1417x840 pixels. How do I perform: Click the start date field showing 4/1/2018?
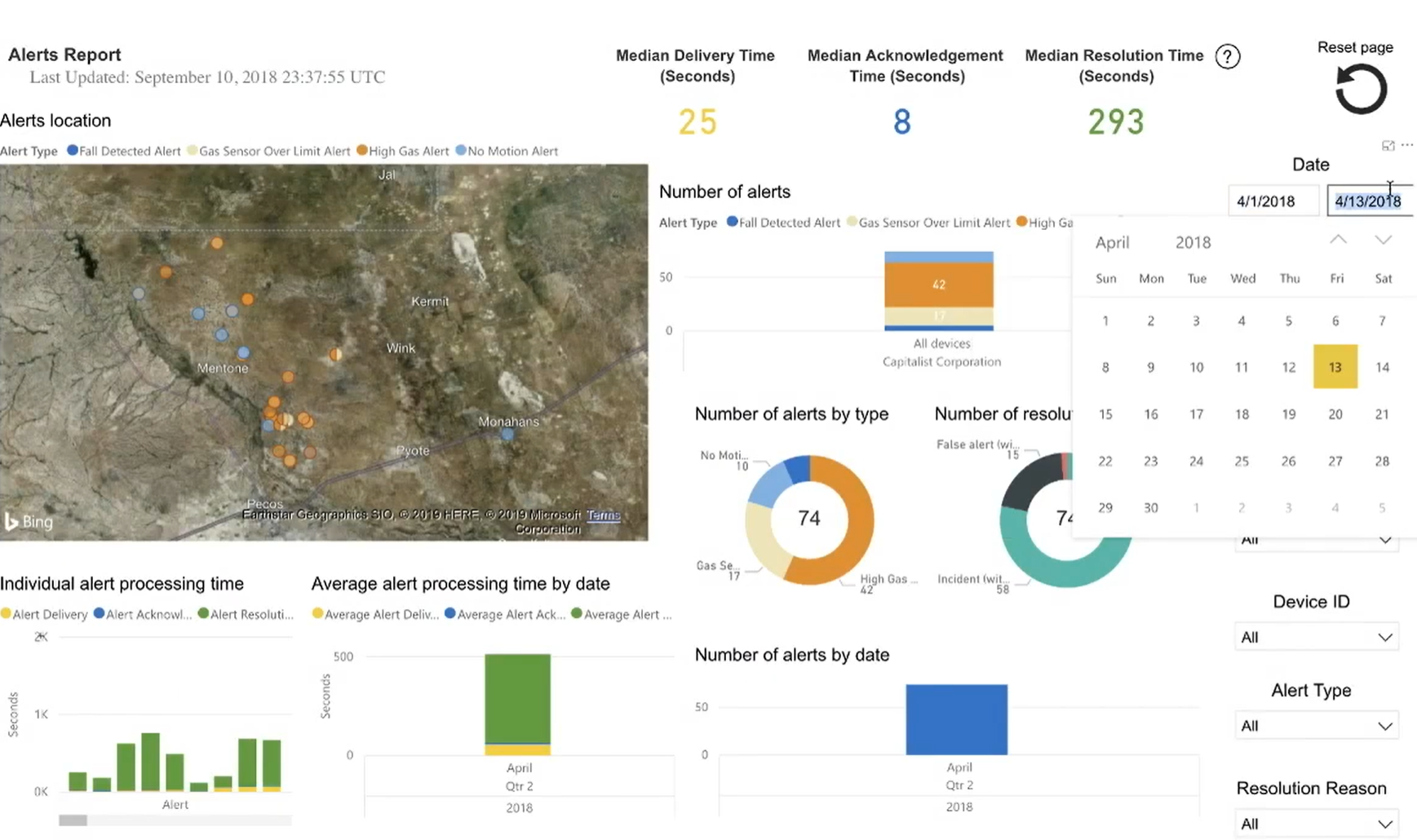tap(1273, 201)
